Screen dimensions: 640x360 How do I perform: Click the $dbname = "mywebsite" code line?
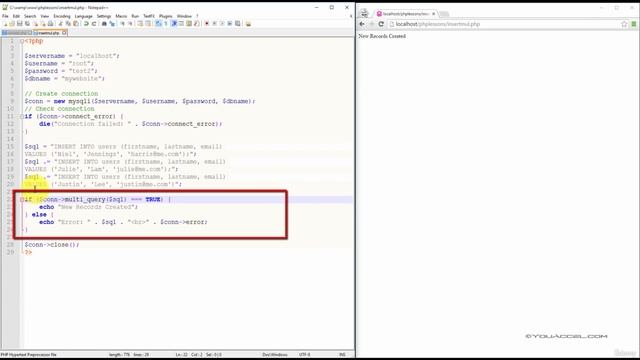coord(64,78)
